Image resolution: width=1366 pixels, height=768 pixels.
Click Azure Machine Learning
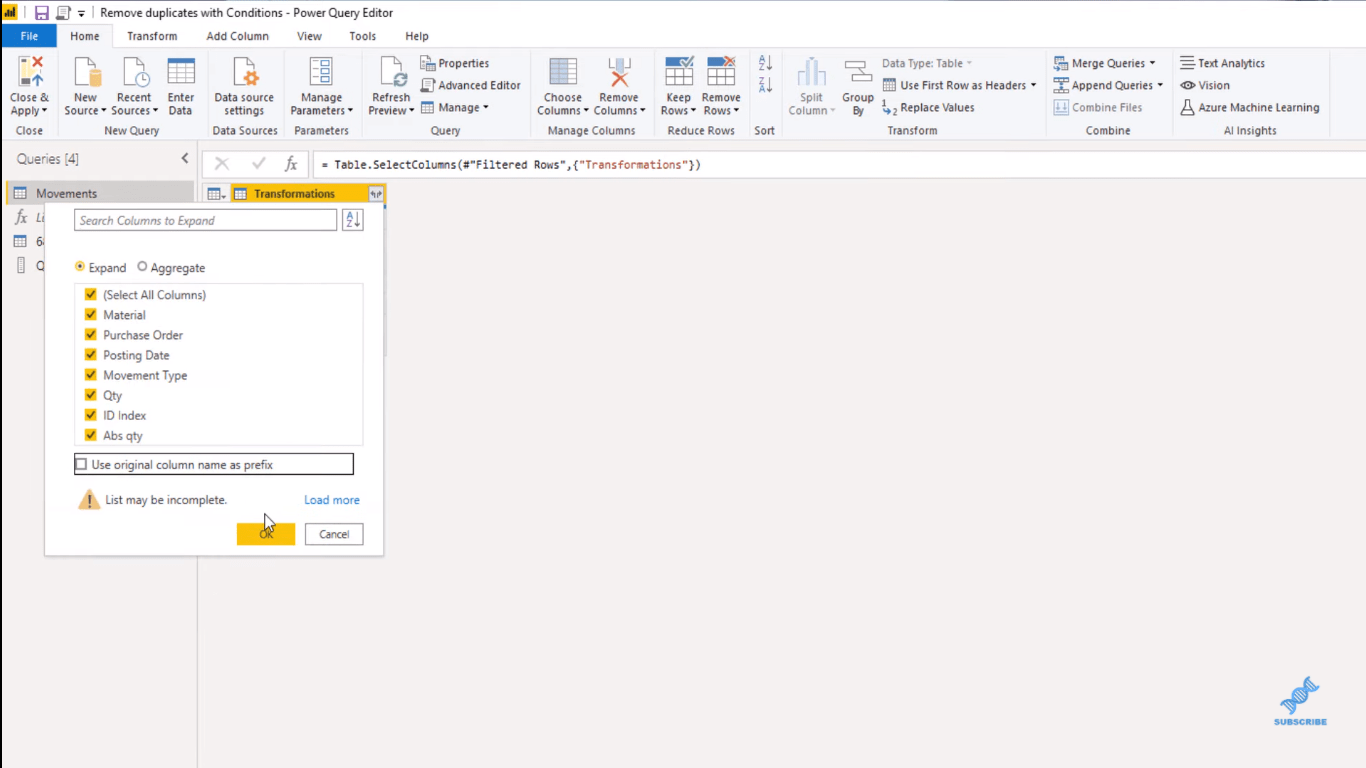1250,107
